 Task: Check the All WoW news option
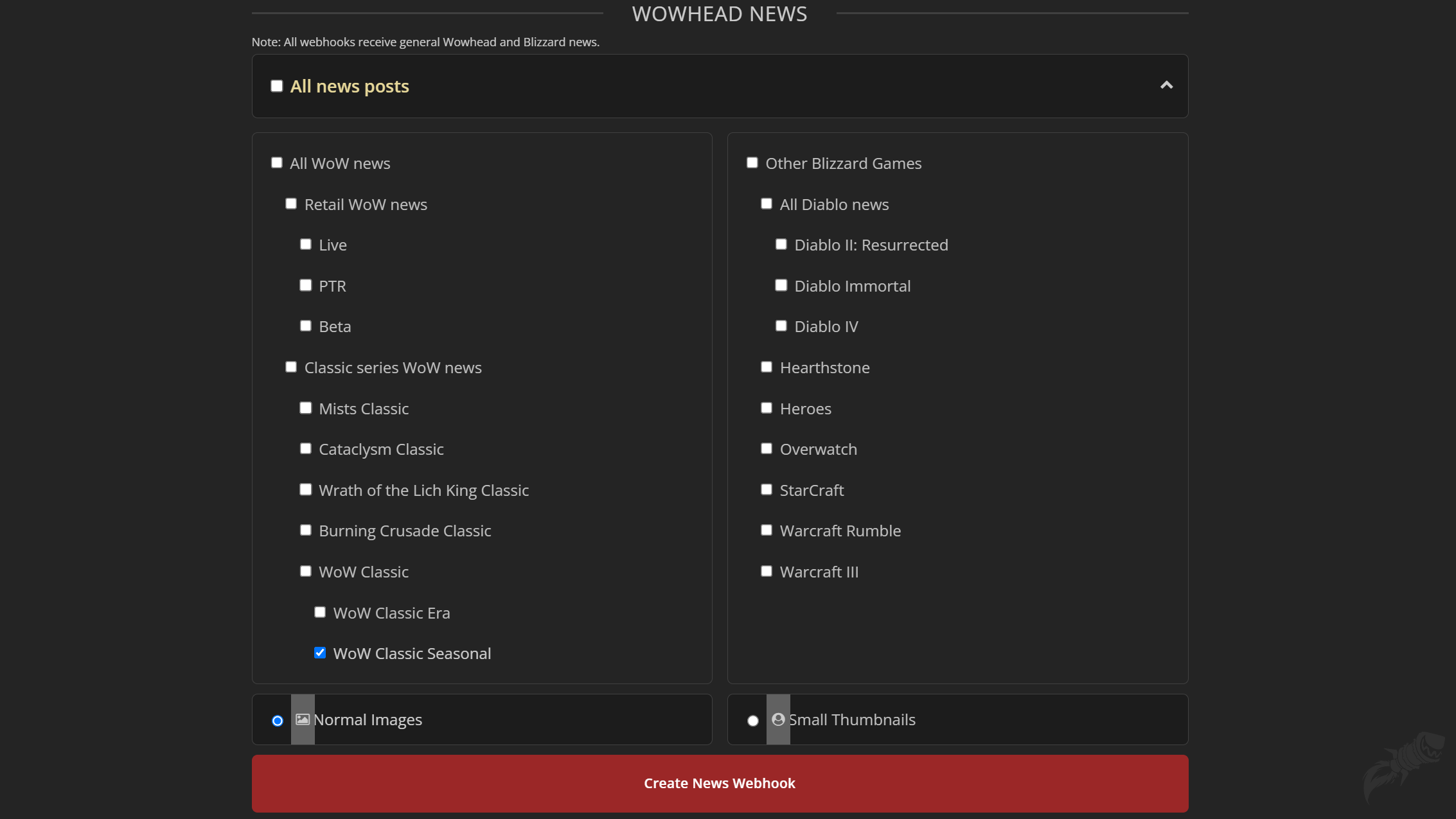(276, 163)
